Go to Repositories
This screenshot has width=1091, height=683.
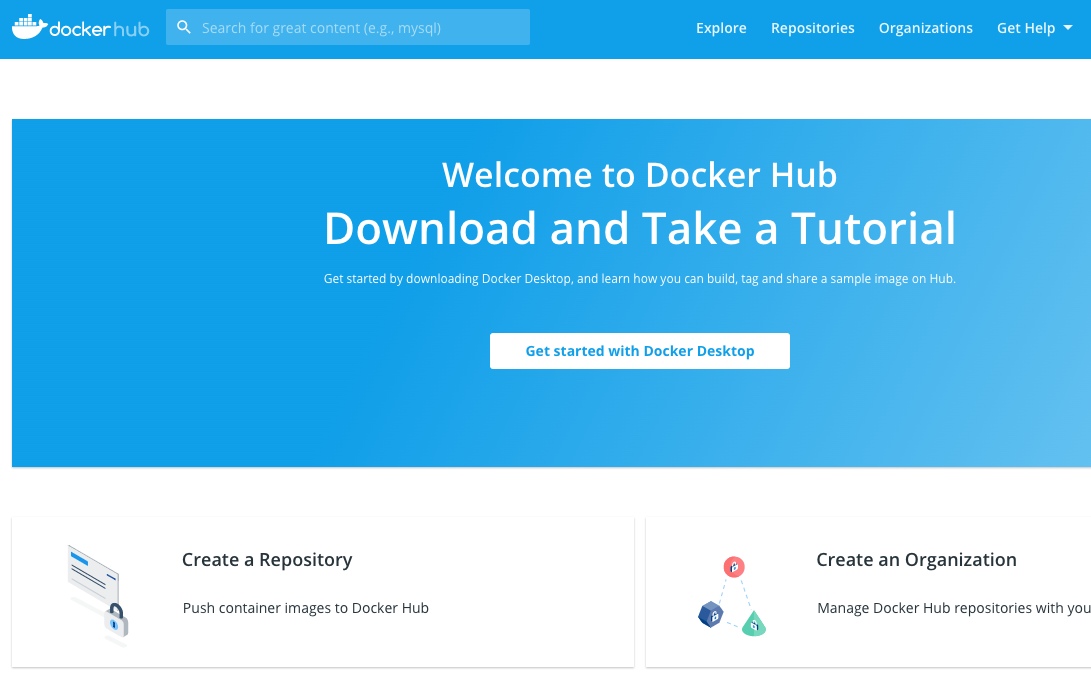[x=813, y=28]
